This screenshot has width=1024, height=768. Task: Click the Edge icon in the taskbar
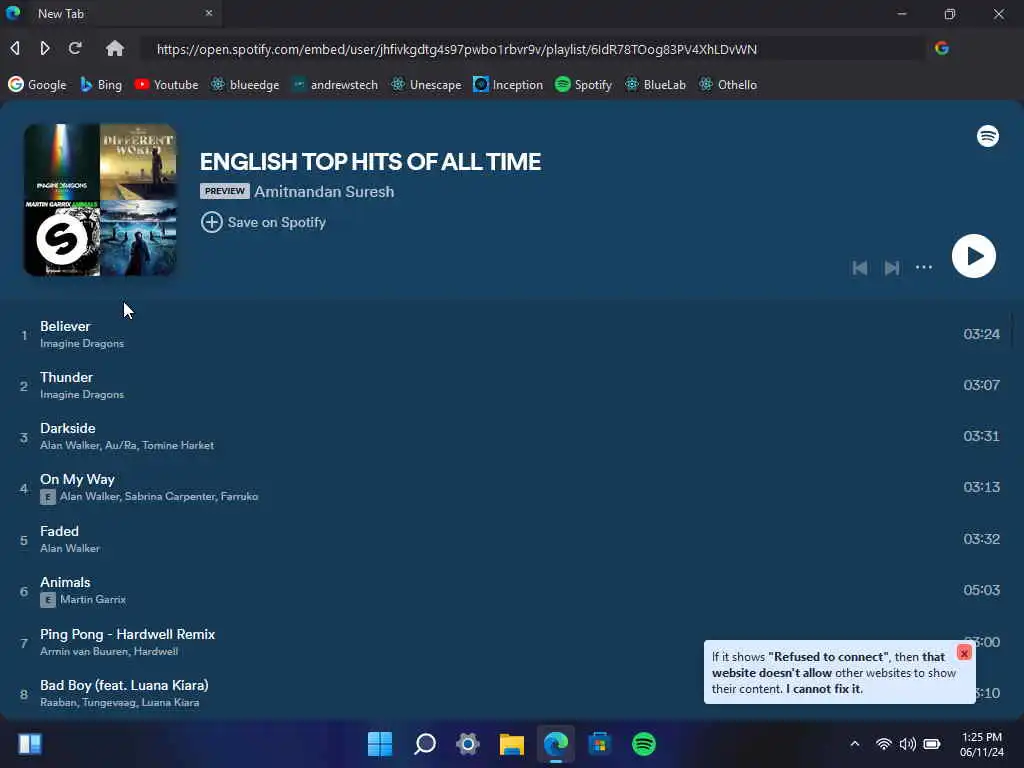tap(556, 744)
